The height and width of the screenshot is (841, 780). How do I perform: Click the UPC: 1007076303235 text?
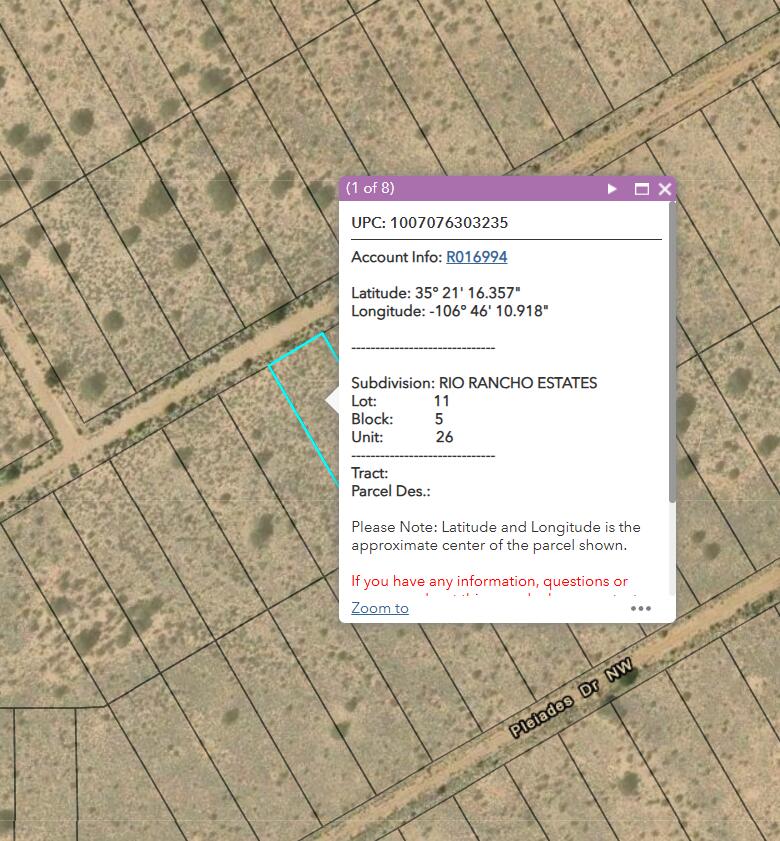point(429,223)
